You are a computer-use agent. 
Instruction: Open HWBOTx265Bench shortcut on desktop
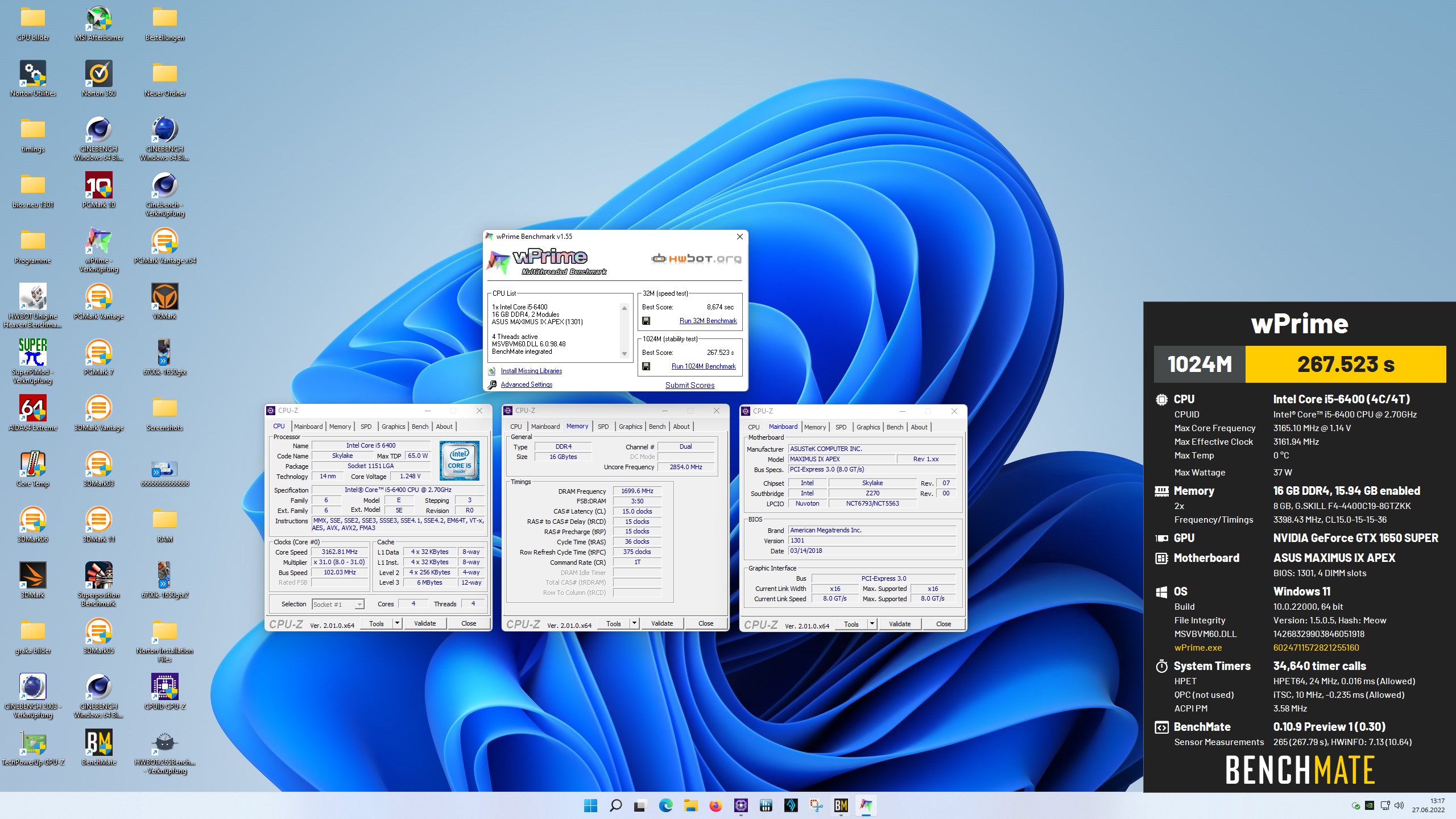coord(165,752)
